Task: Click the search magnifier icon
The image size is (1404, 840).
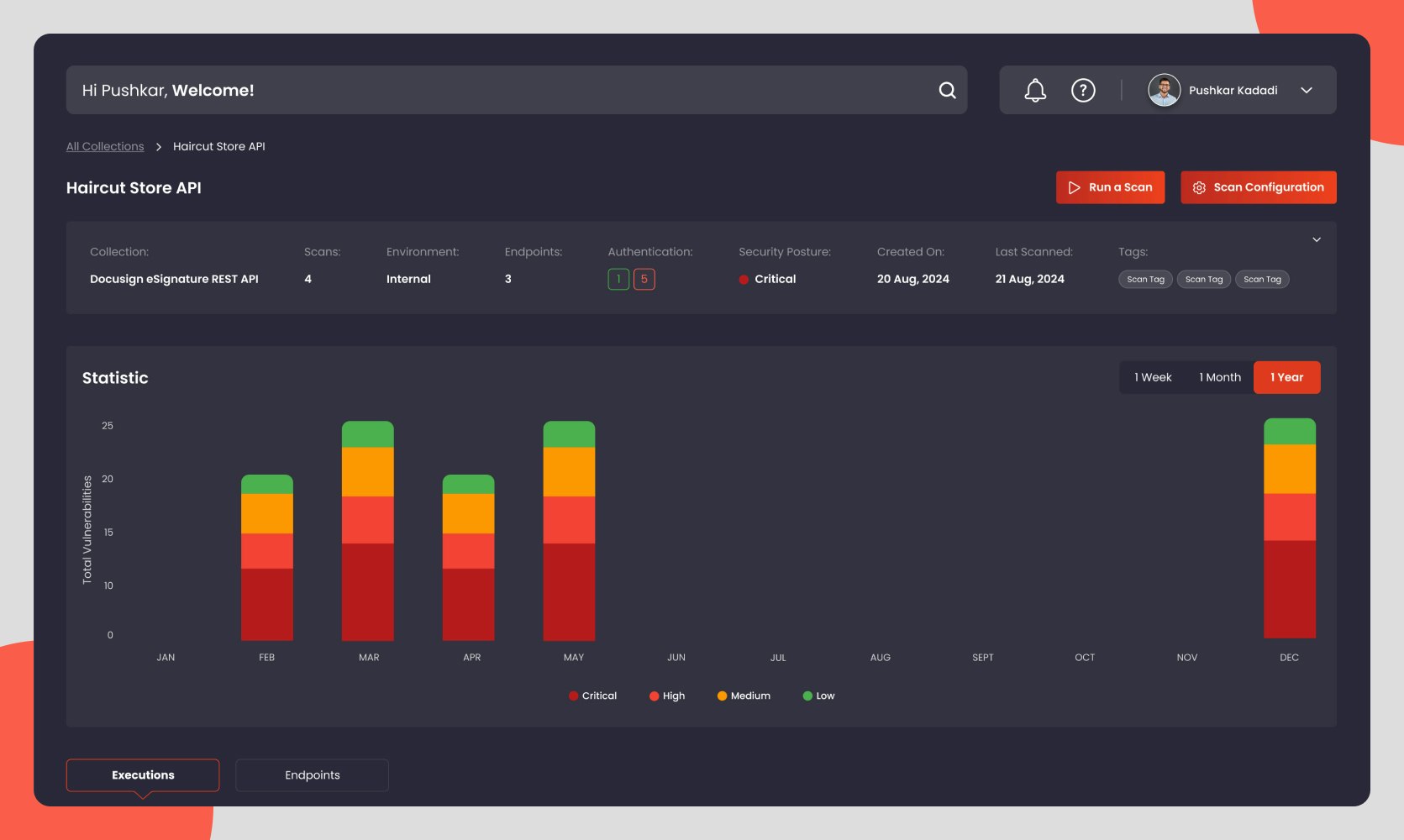Action: [x=947, y=90]
